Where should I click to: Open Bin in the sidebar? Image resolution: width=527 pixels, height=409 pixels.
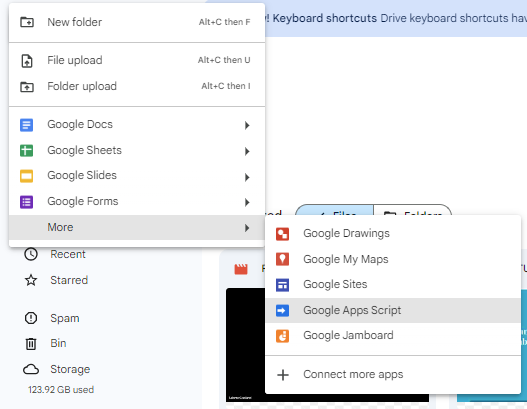58,343
